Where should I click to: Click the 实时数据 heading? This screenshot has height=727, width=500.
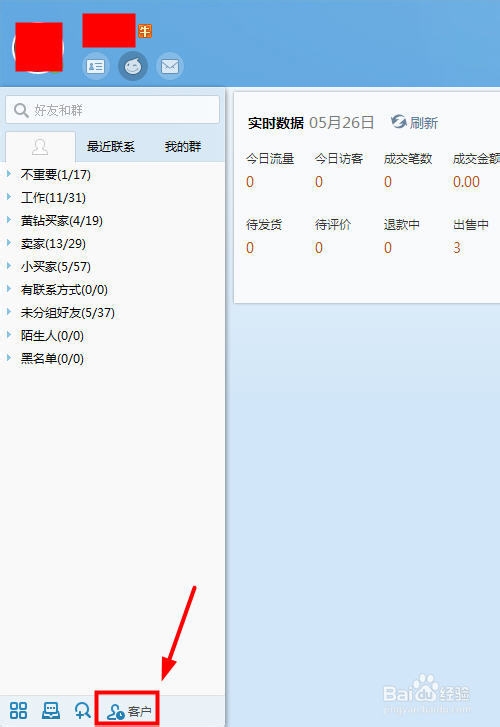click(x=276, y=123)
